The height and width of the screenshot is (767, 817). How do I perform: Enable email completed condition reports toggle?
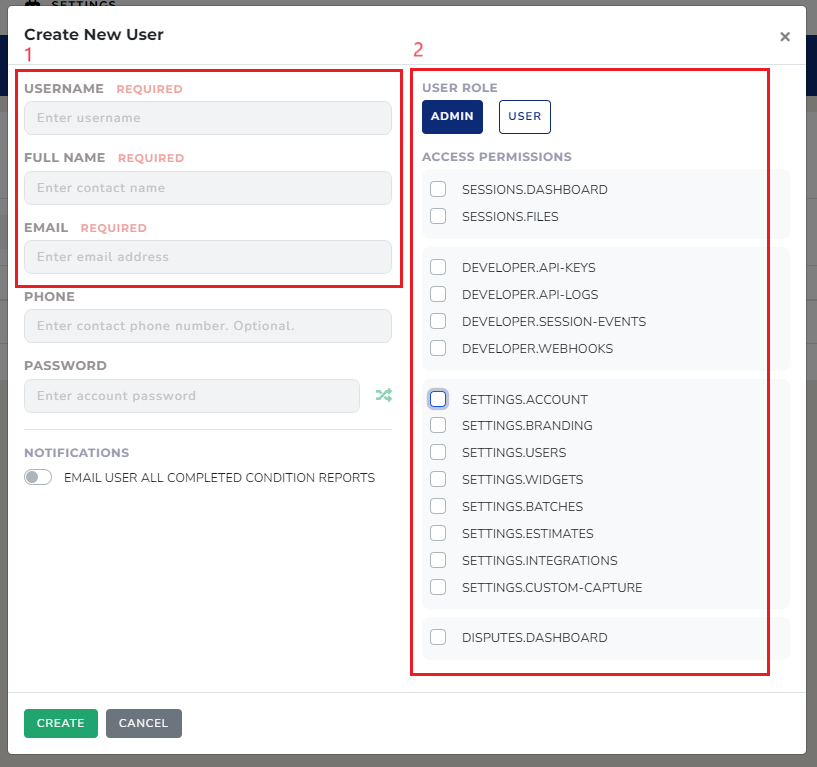click(x=38, y=478)
